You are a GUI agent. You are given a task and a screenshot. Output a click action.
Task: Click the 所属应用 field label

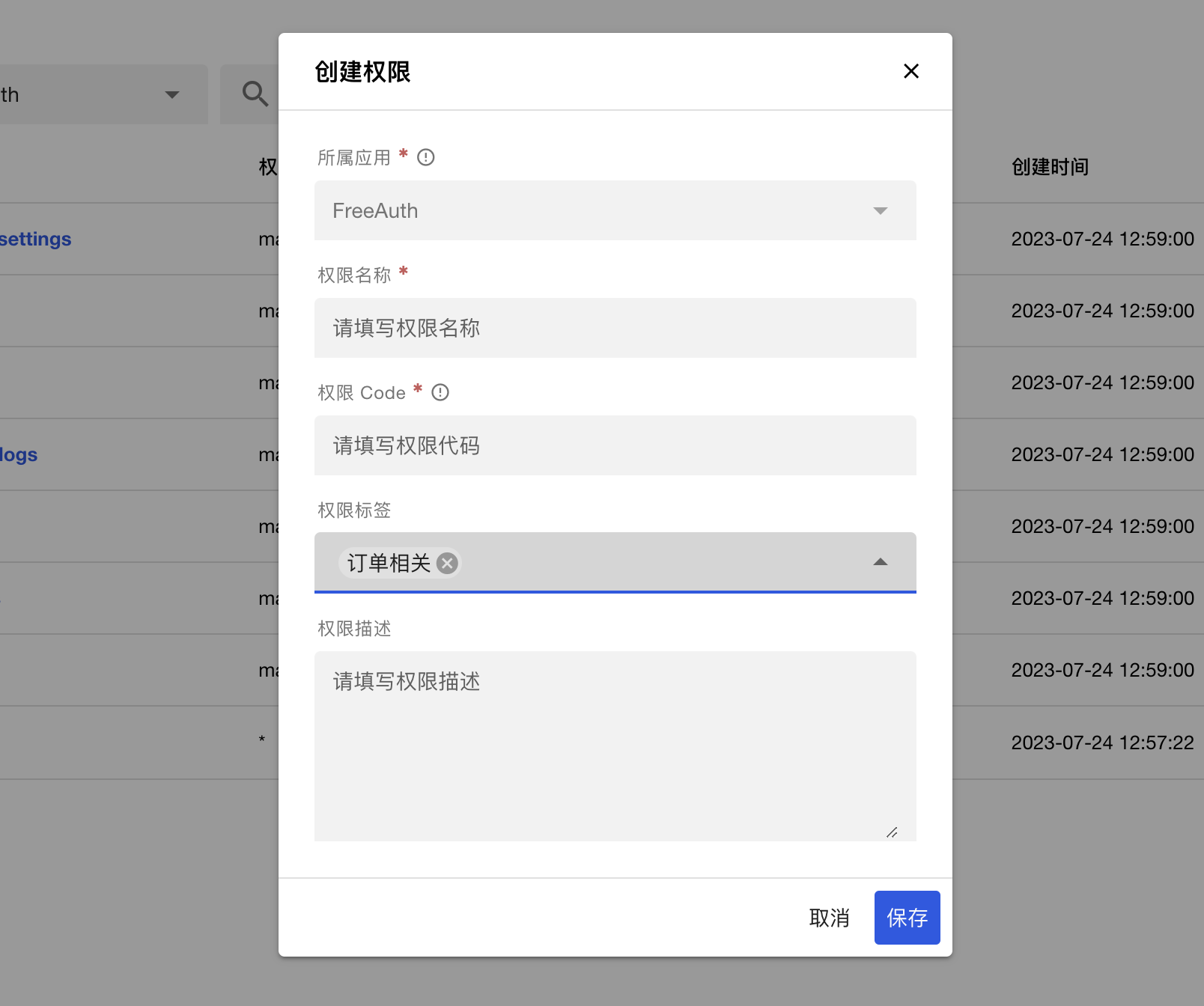[354, 158]
